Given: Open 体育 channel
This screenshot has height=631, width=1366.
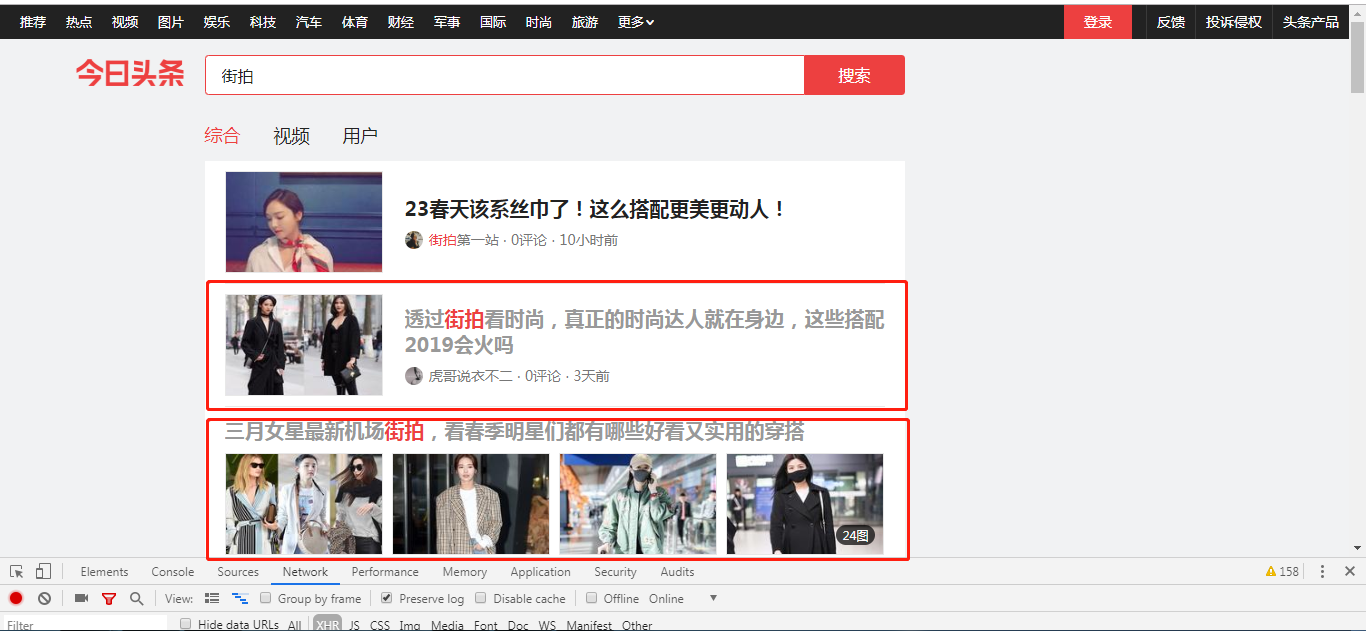Looking at the screenshot, I should coord(355,22).
